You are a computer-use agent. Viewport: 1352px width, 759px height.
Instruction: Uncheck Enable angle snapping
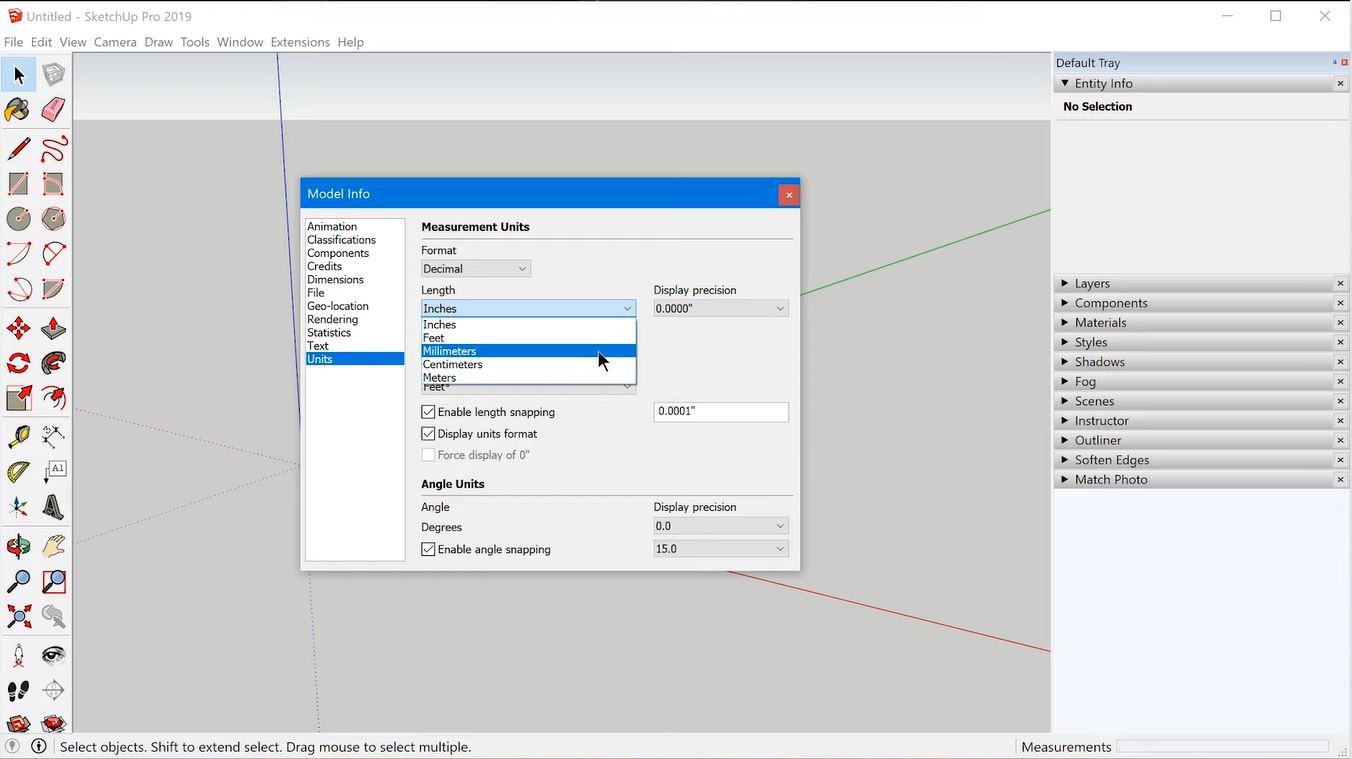428,548
